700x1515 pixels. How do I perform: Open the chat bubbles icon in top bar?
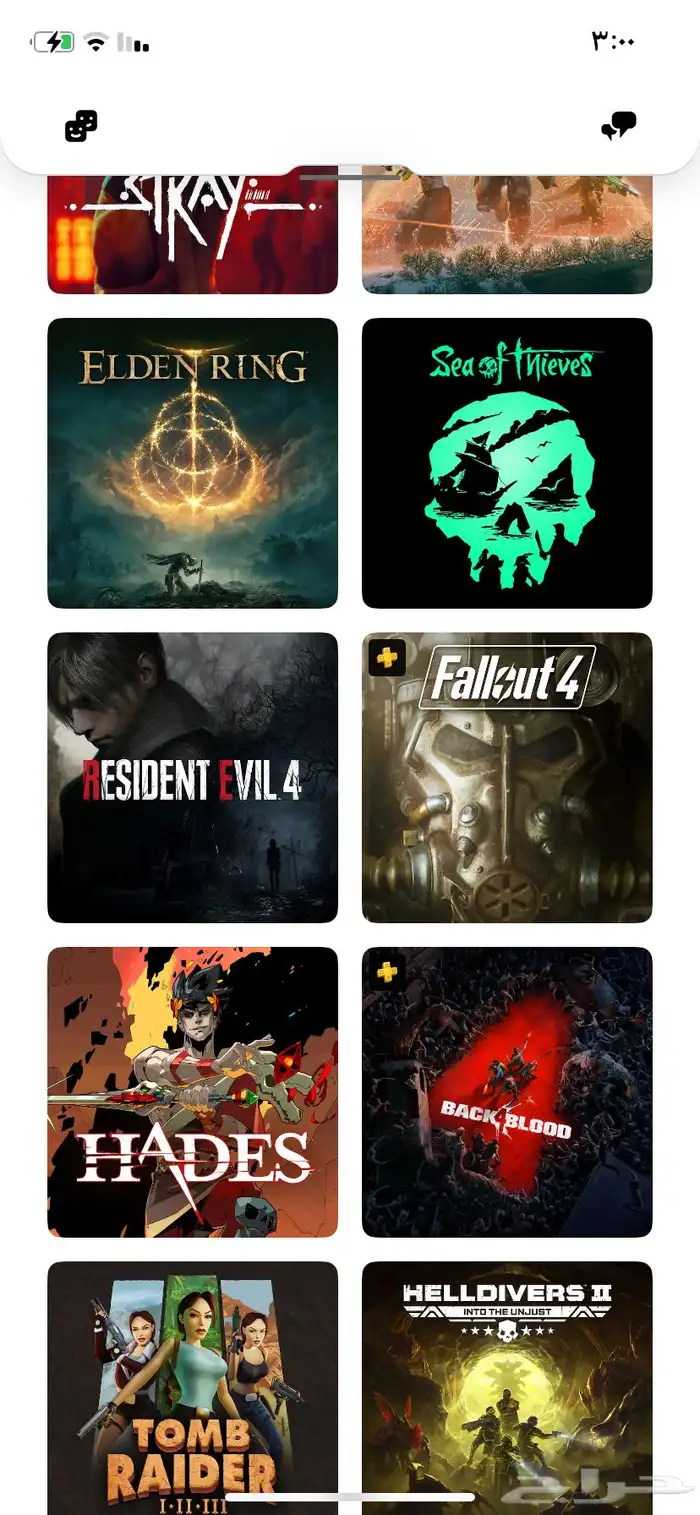(x=618, y=127)
